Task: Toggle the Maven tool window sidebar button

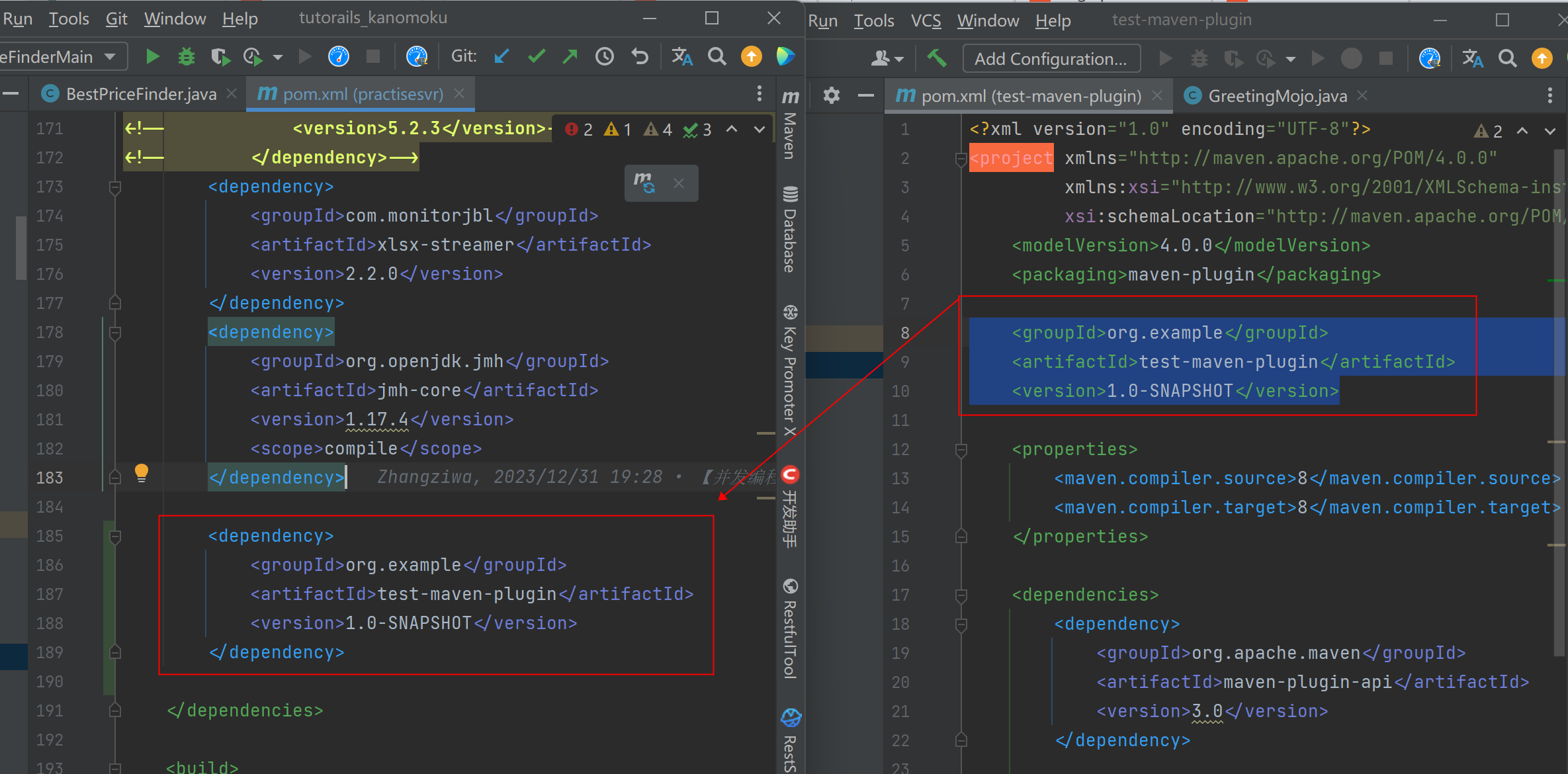Action: 790,124
